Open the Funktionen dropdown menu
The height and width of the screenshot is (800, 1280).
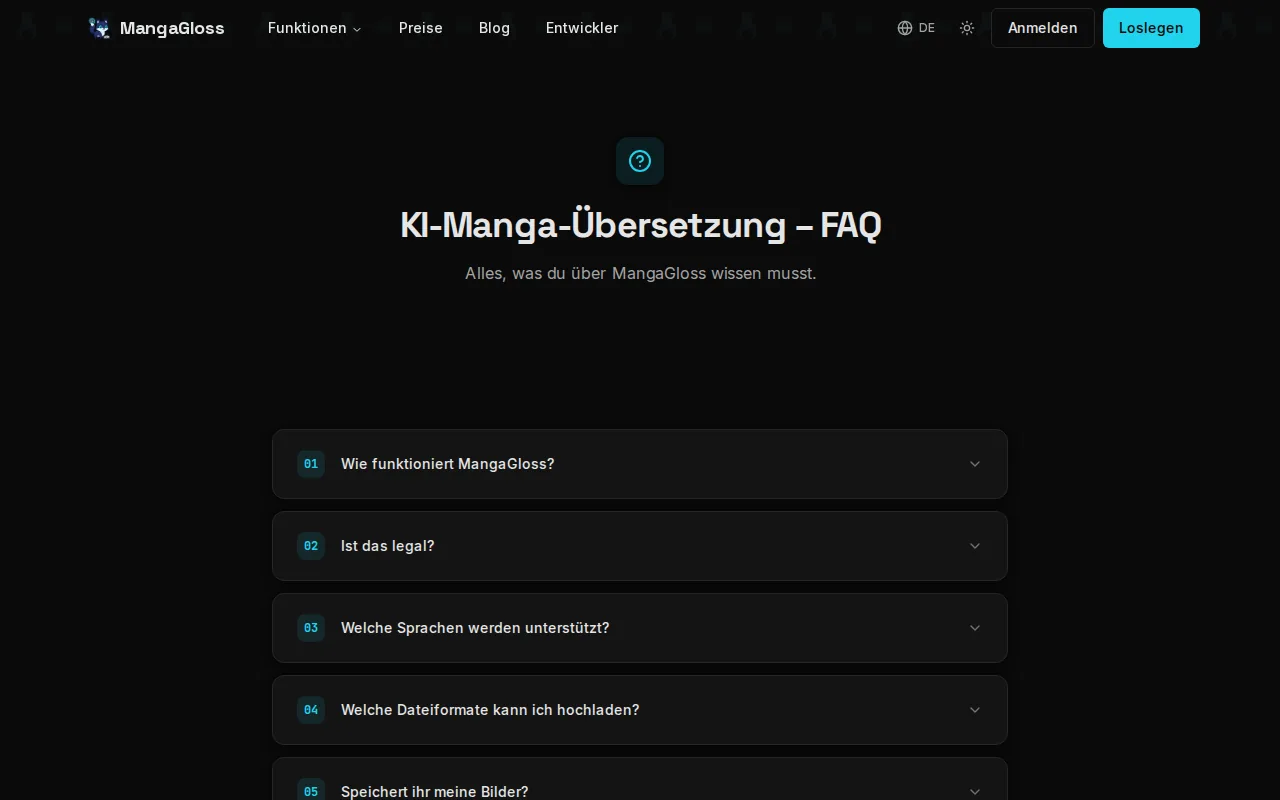point(315,28)
